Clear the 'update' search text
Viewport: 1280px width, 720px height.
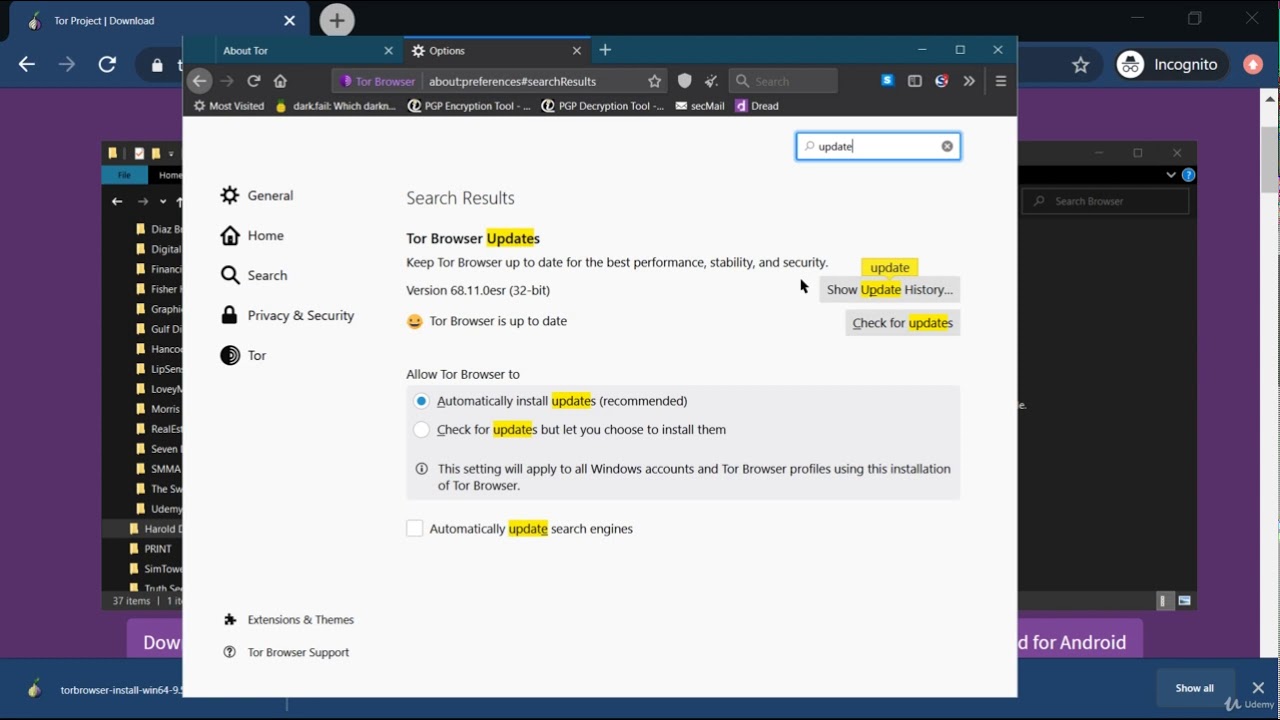[947, 146]
